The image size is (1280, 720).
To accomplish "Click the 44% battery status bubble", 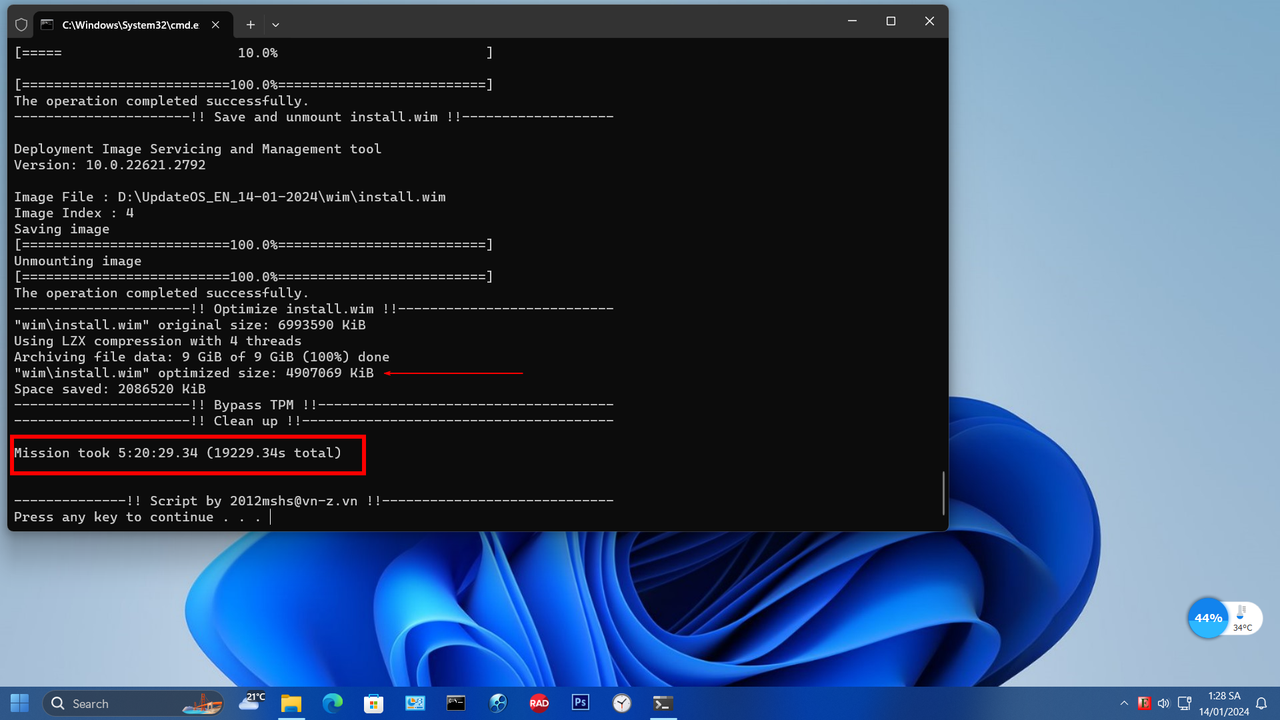I will [x=1208, y=618].
